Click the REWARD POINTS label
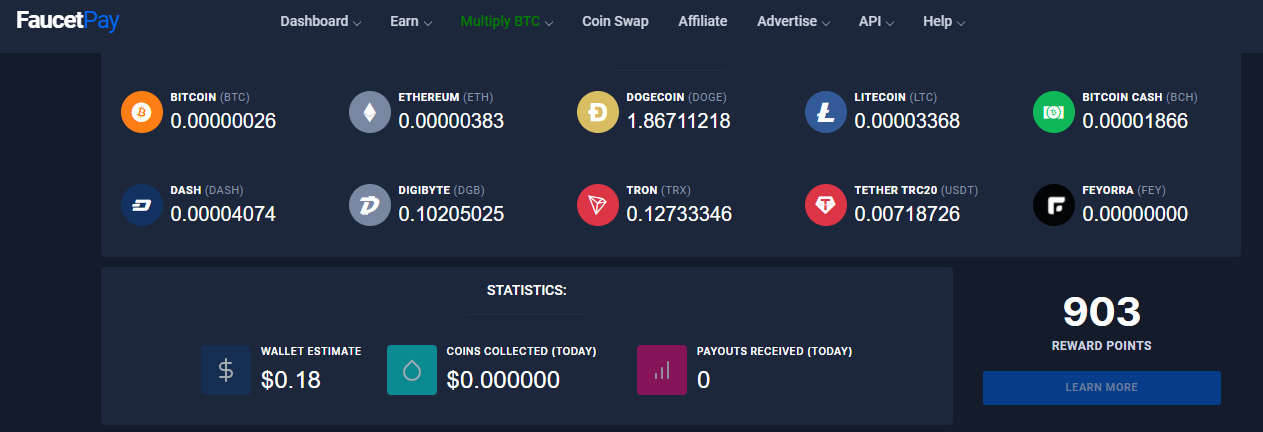 click(1101, 346)
